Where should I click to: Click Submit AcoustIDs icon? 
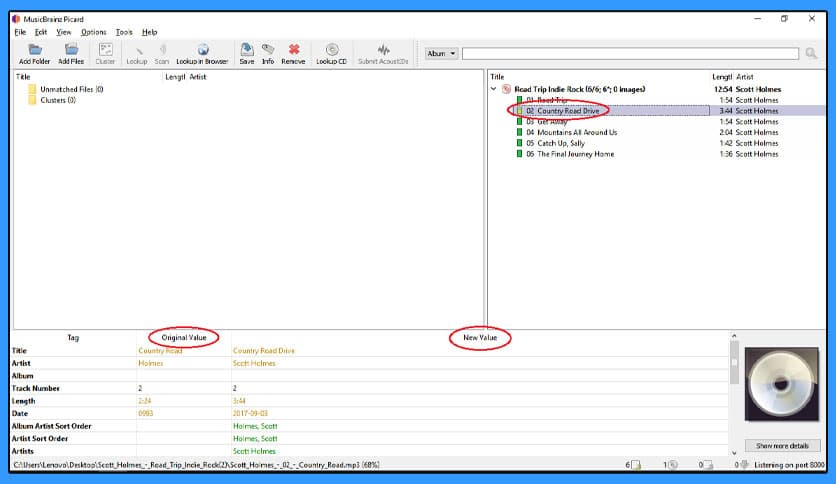click(383, 51)
